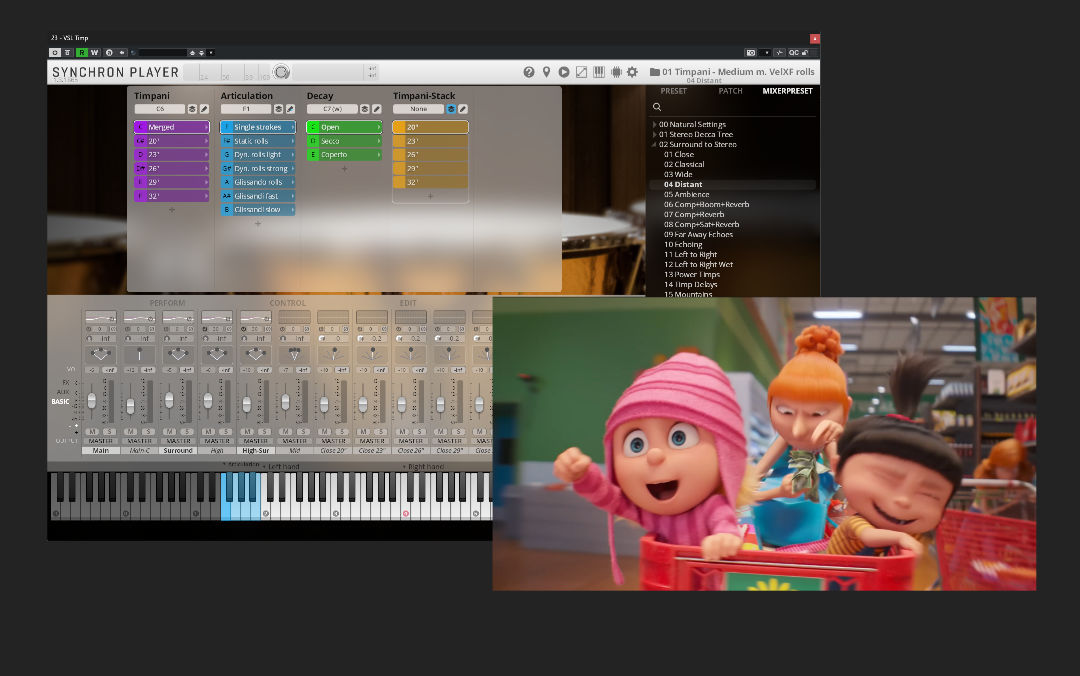The image size is (1080, 676).
Task: Click the pencil edit icon under Timpani-Stack
Action: pos(463,109)
